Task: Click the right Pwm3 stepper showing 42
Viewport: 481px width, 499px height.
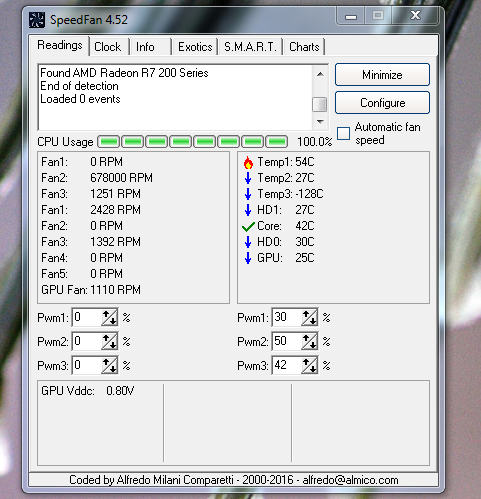Action: click(310, 365)
